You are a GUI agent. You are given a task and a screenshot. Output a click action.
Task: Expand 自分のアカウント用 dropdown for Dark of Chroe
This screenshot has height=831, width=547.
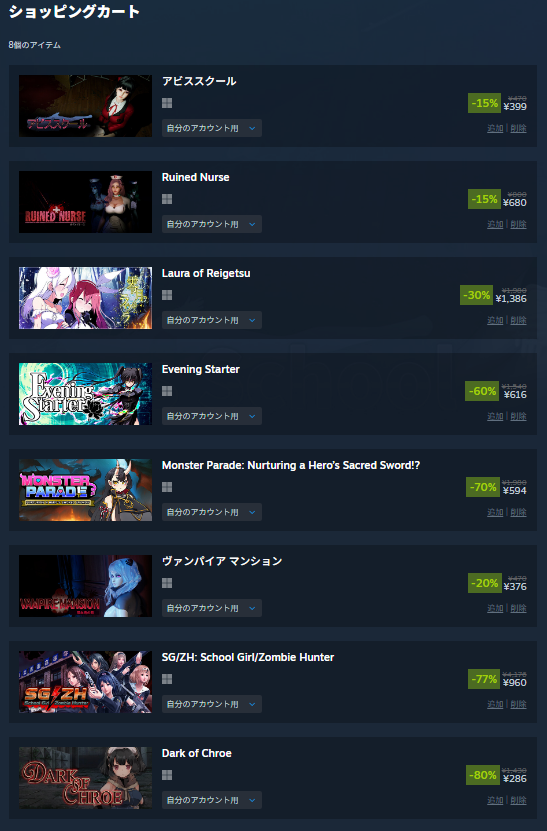211,800
